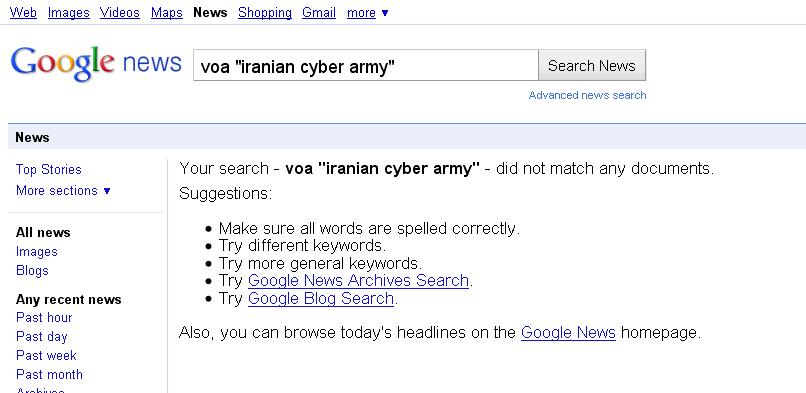Expand the 'more' dropdown in top bar

(x=368, y=13)
